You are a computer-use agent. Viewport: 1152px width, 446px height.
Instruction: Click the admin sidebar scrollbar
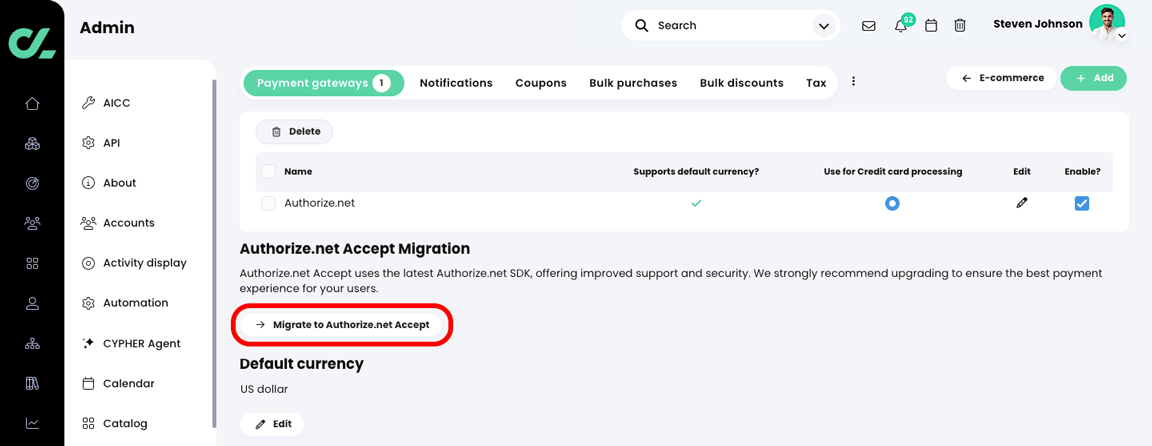pos(214,253)
